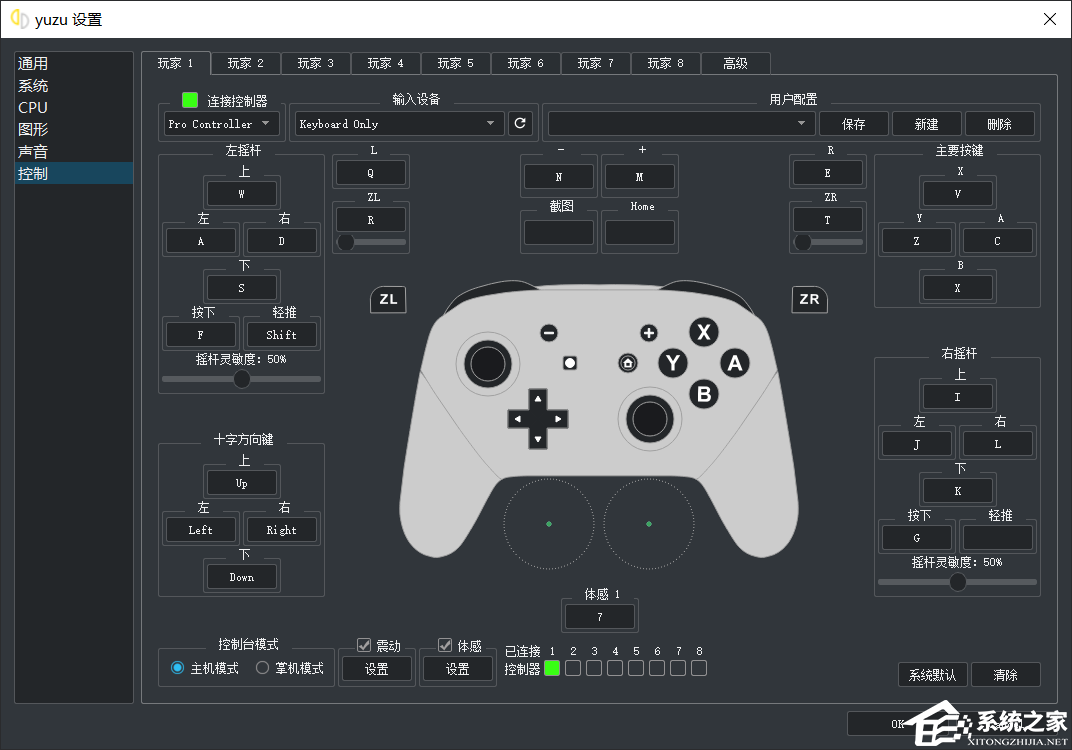Click the ZR icon beside controller
Viewport: 1072px width, 750px height.
(809, 299)
